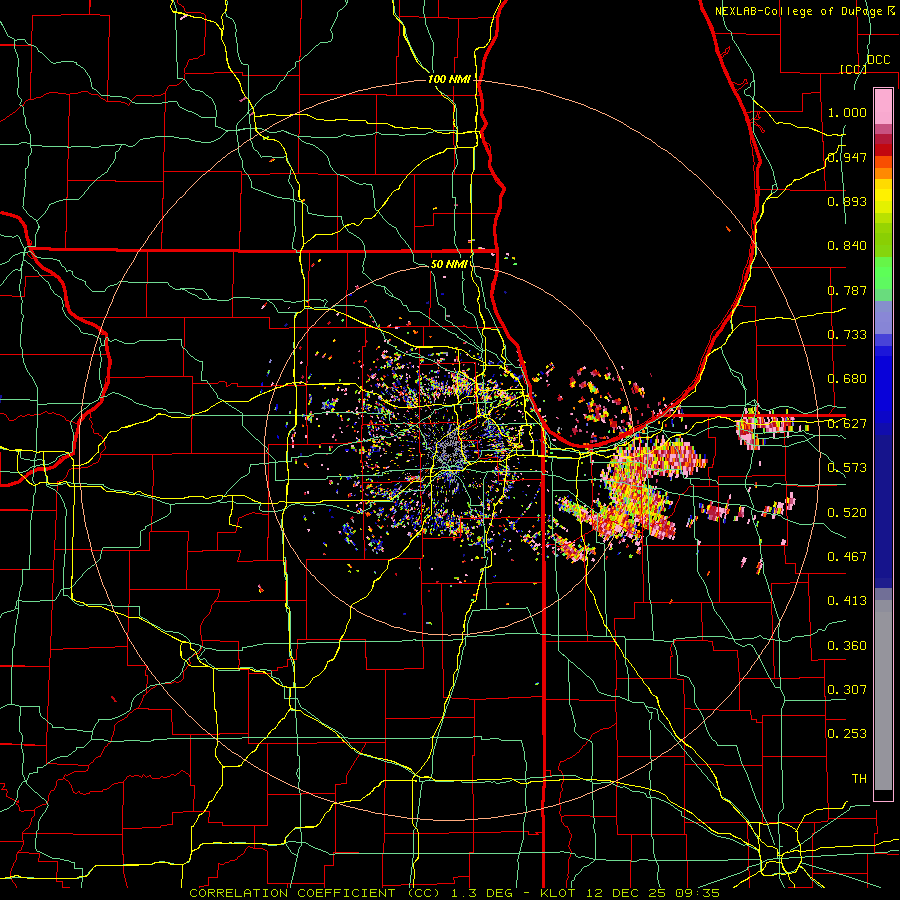Screen dimensions: 900x900
Task: Click the [CC] label above the color bar
Action: pos(853,69)
